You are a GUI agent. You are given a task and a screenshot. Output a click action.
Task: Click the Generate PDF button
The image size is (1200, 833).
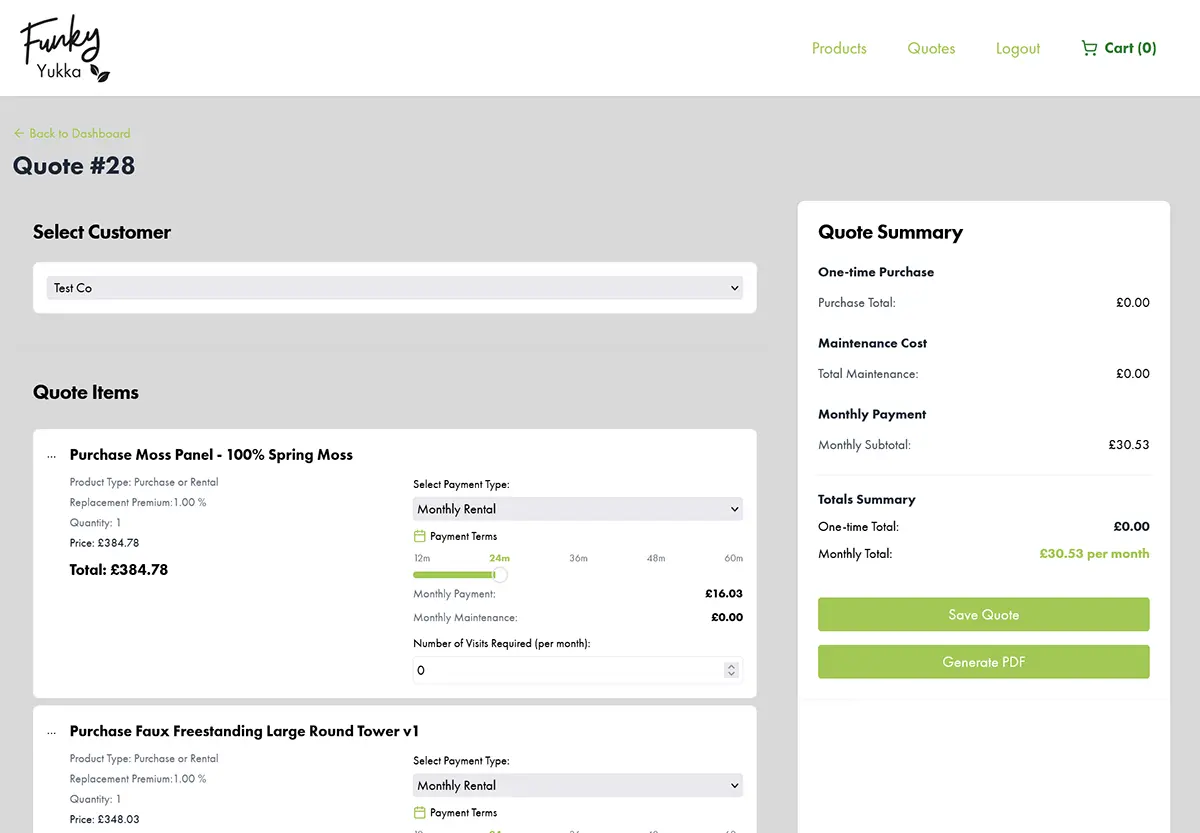point(983,661)
